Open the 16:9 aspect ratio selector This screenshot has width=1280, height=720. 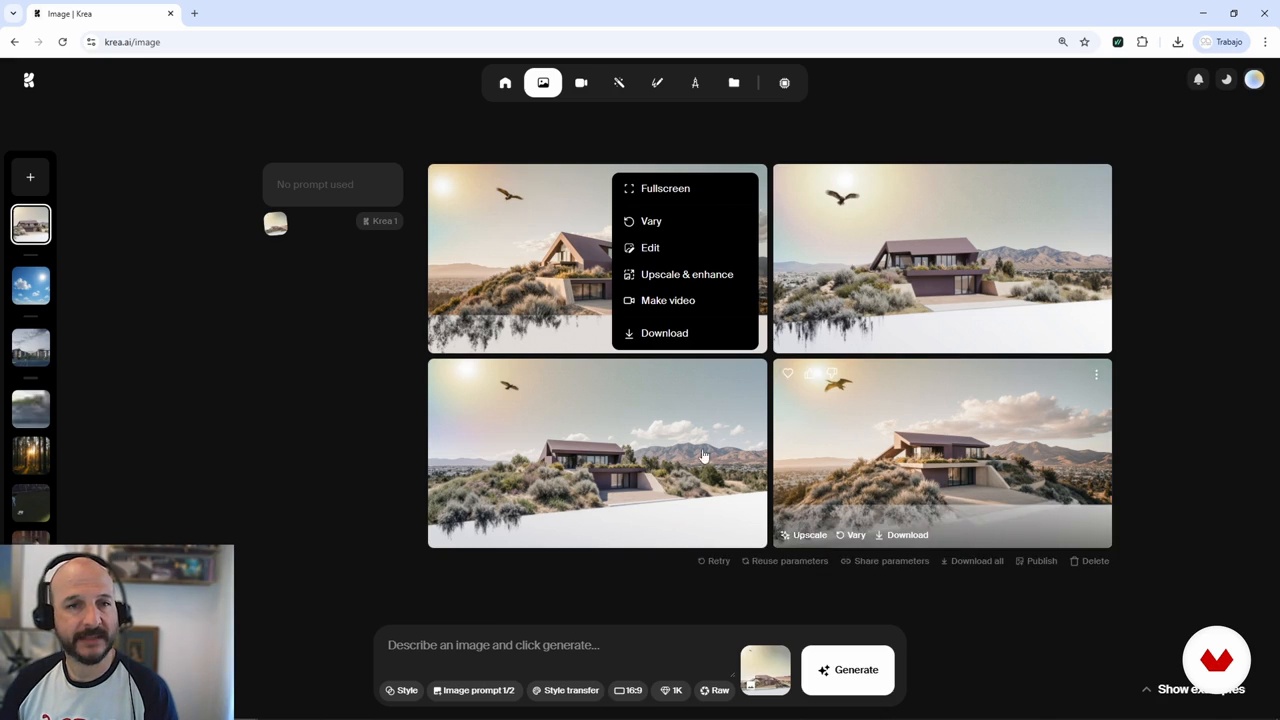[628, 690]
